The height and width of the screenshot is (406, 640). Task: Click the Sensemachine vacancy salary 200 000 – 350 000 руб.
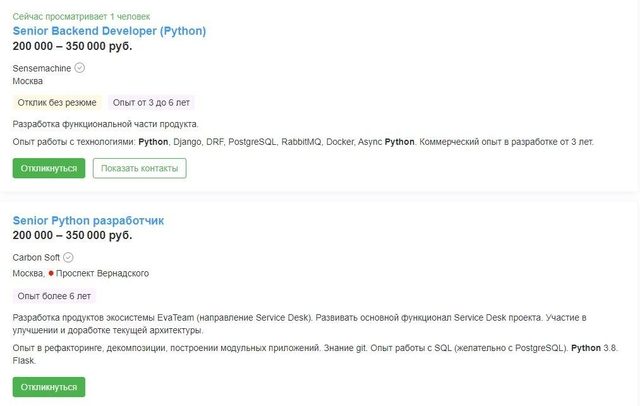coord(72,46)
